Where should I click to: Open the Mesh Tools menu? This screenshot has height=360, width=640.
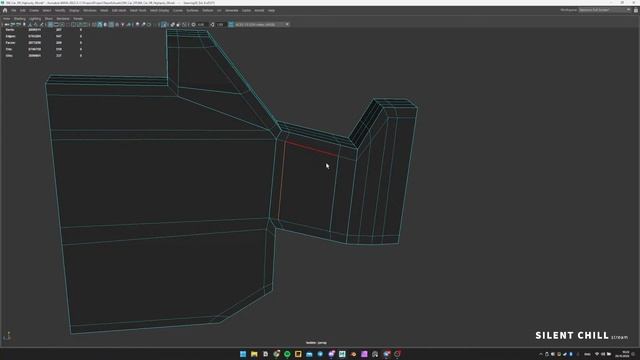coord(138,10)
